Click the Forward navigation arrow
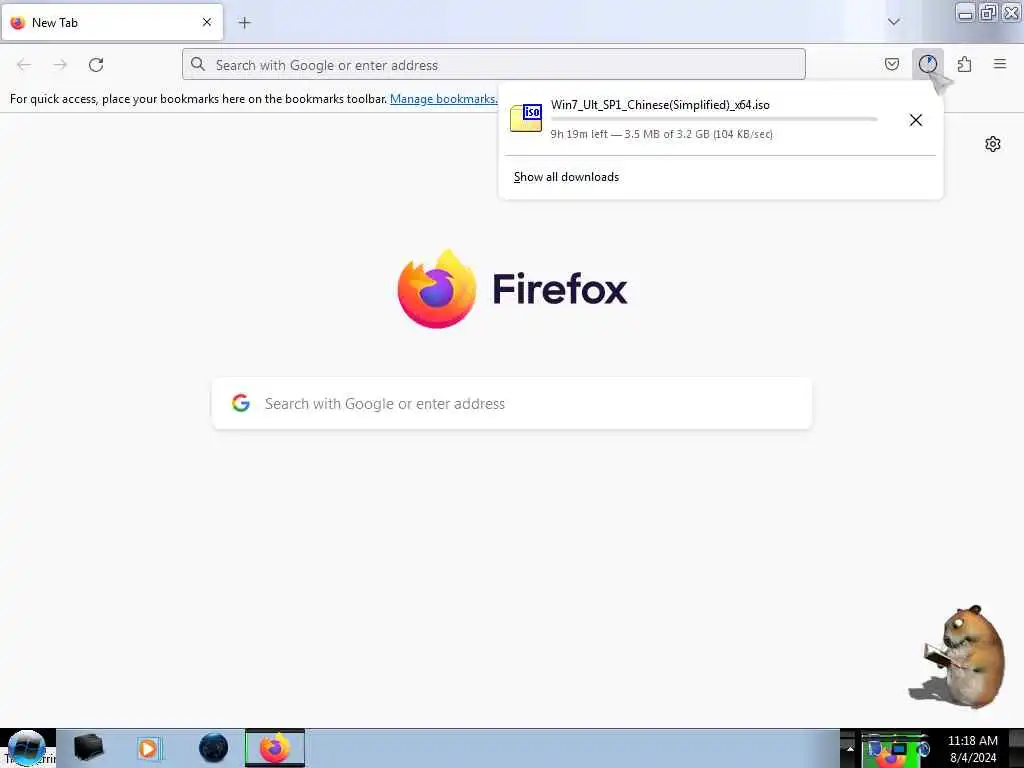The image size is (1024, 768). coord(60,65)
